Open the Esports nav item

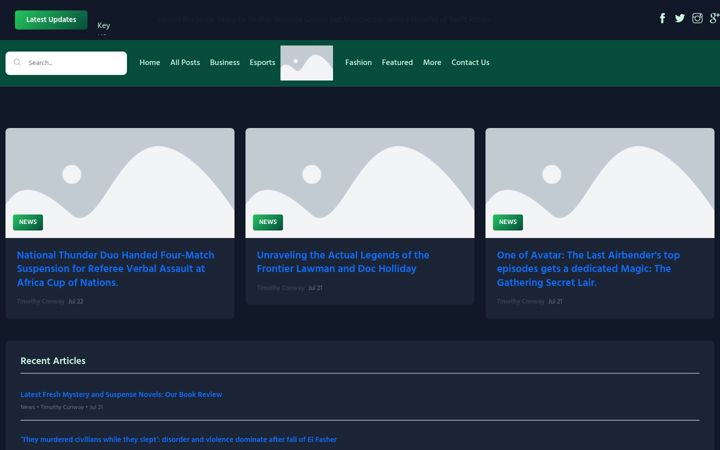tap(262, 62)
